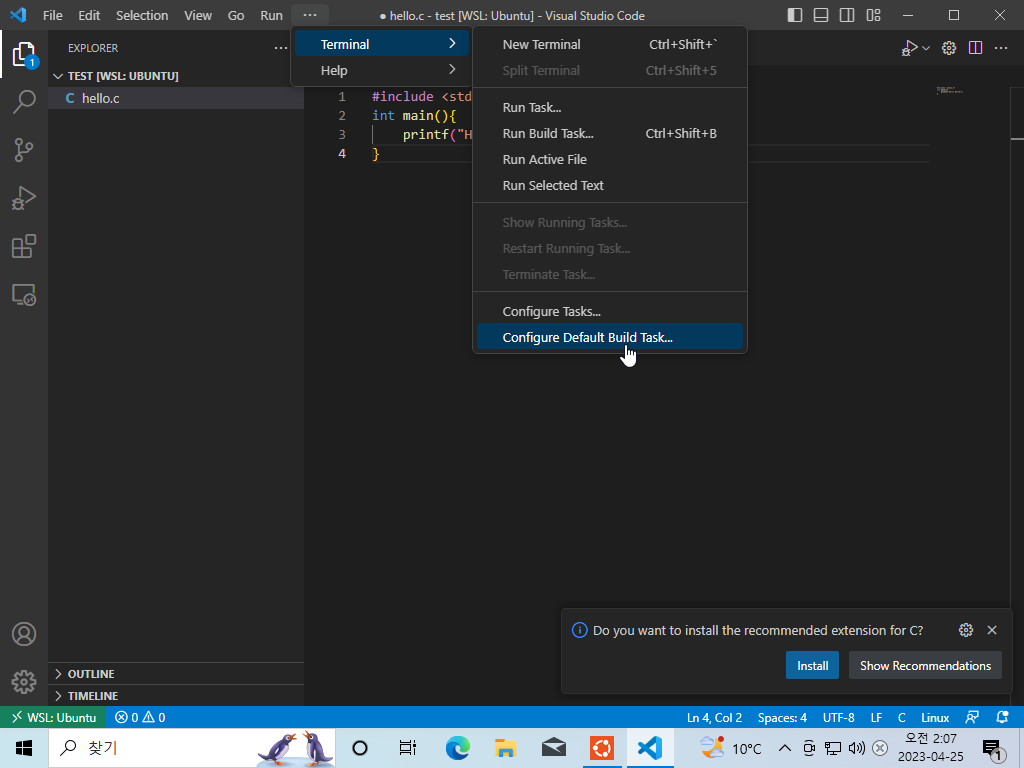Open the Go menu
Image resolution: width=1024 pixels, height=768 pixels.
[x=236, y=15]
